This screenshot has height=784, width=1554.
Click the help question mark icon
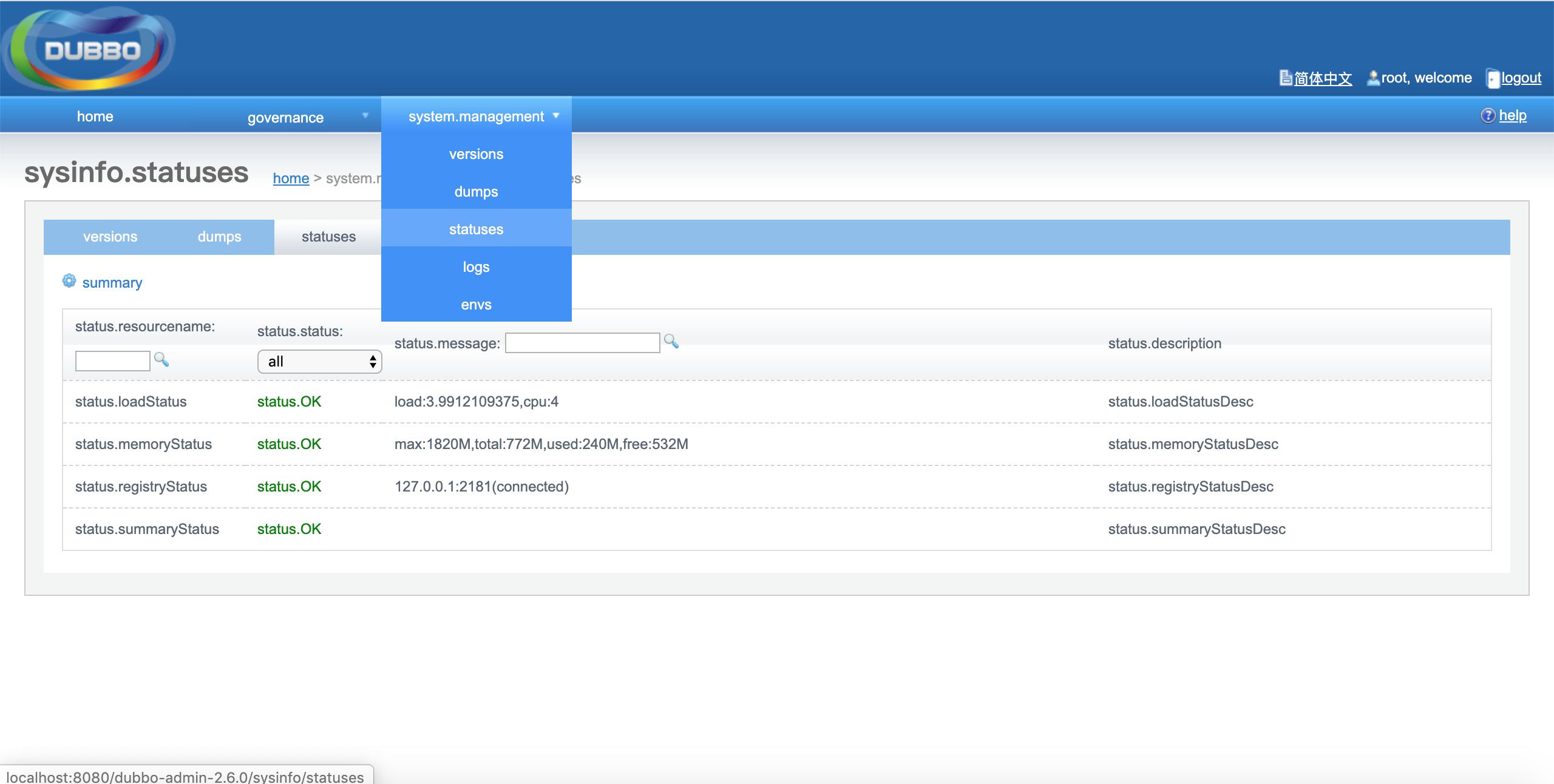coord(1488,115)
